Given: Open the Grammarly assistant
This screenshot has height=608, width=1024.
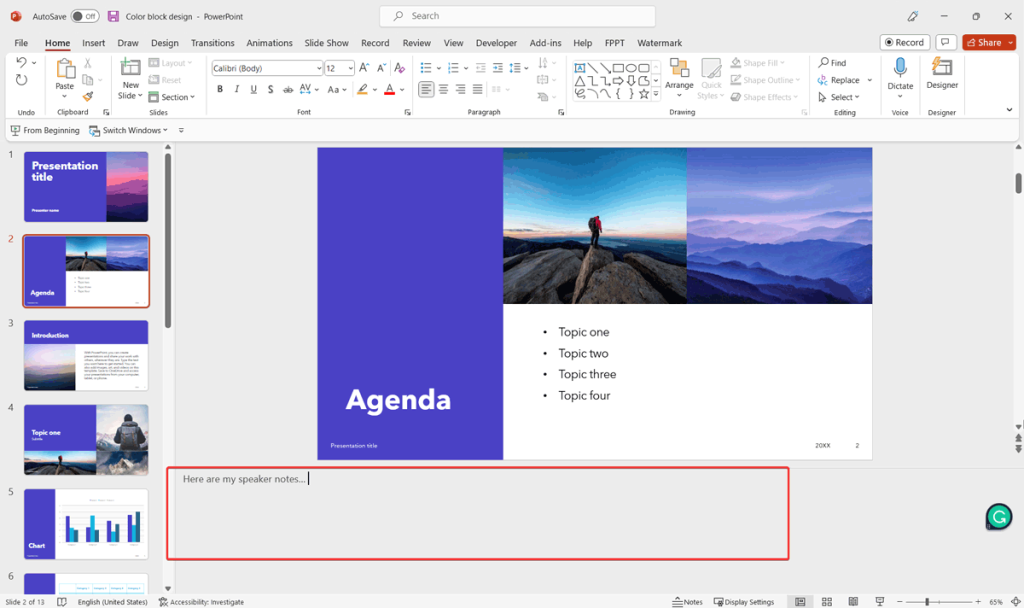Looking at the screenshot, I should coord(998,517).
